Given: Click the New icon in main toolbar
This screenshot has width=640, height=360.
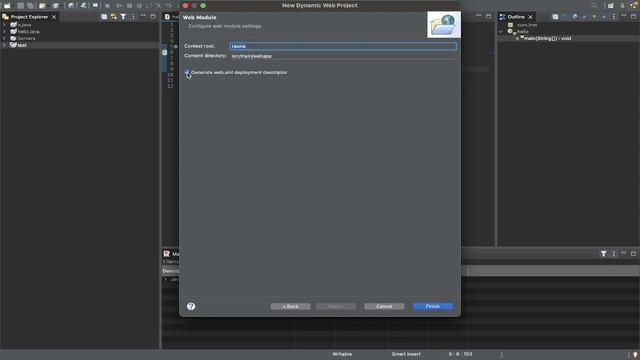Looking at the screenshot, I should [x=7, y=6].
